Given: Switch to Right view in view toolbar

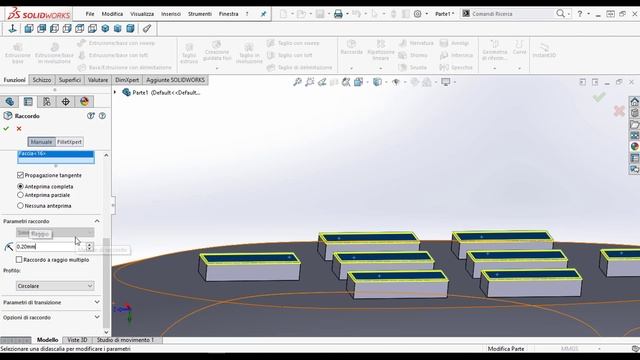Looking at the screenshot, I should (67, 28).
